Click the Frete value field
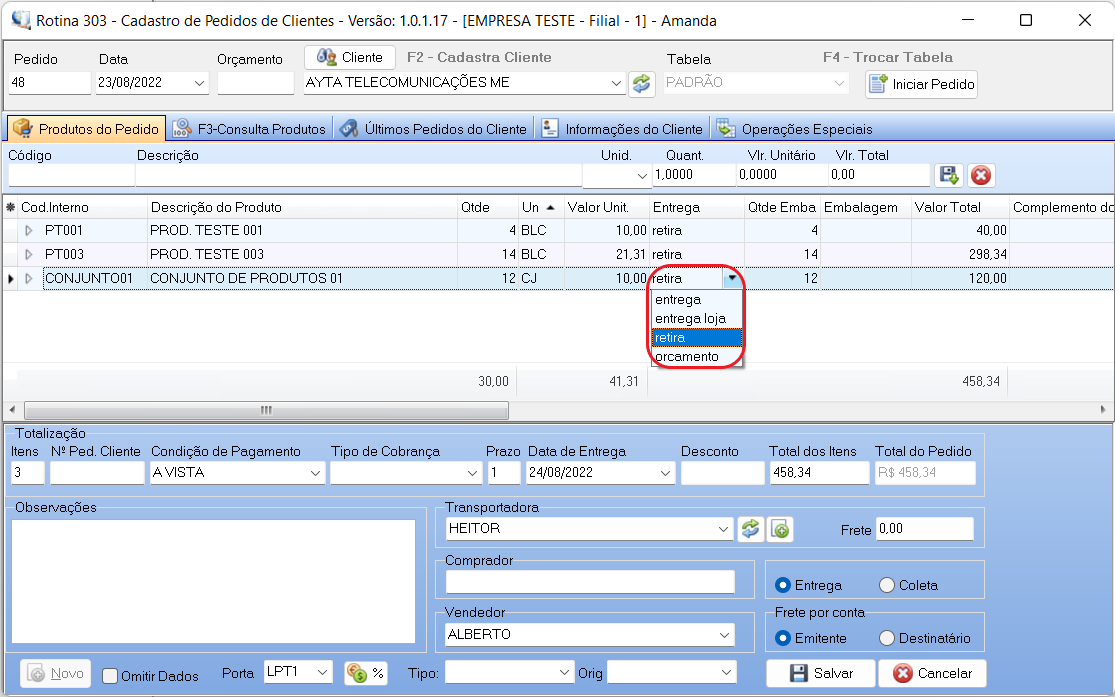 (x=924, y=529)
